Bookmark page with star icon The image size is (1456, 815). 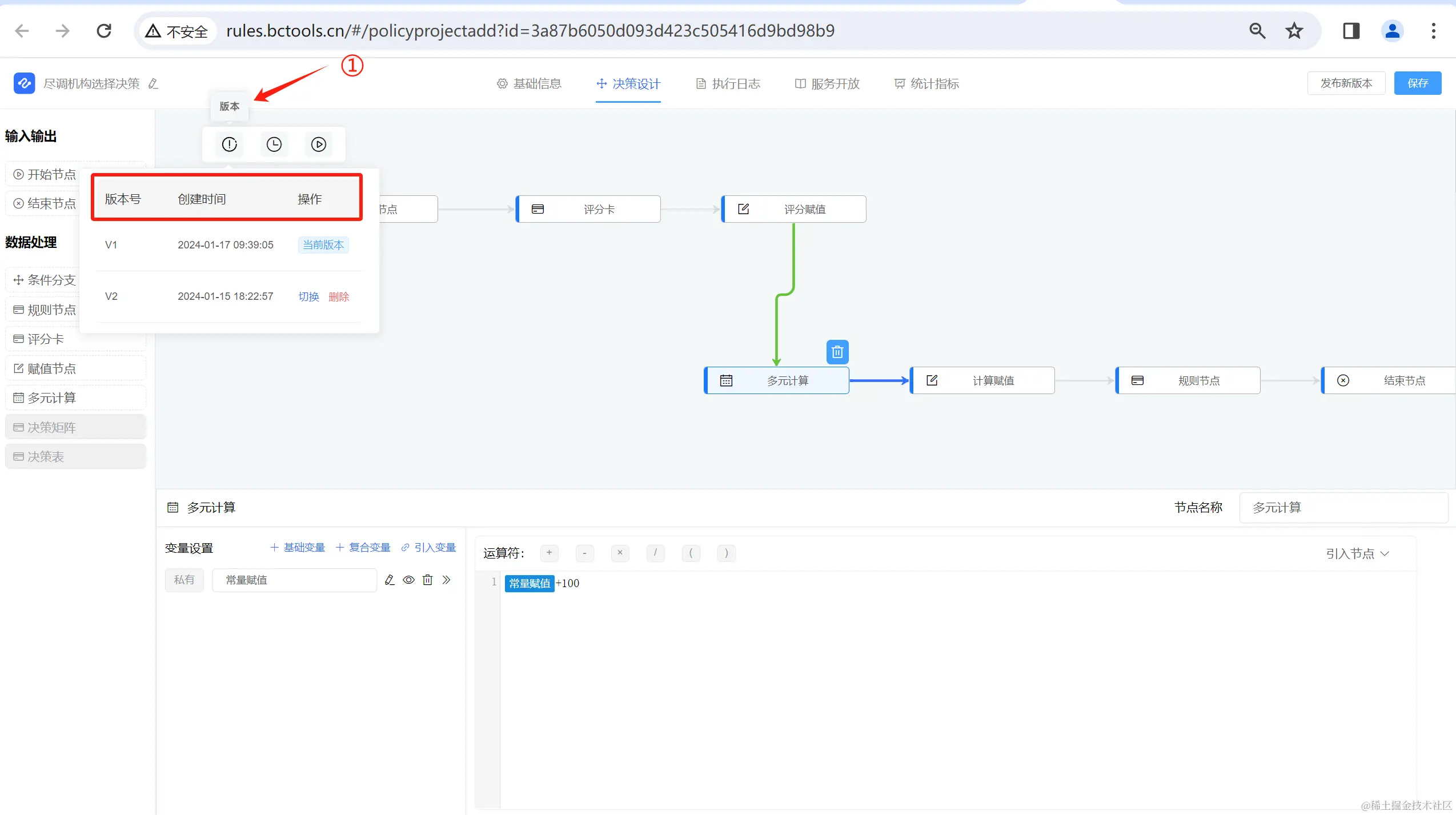pyautogui.click(x=1294, y=31)
